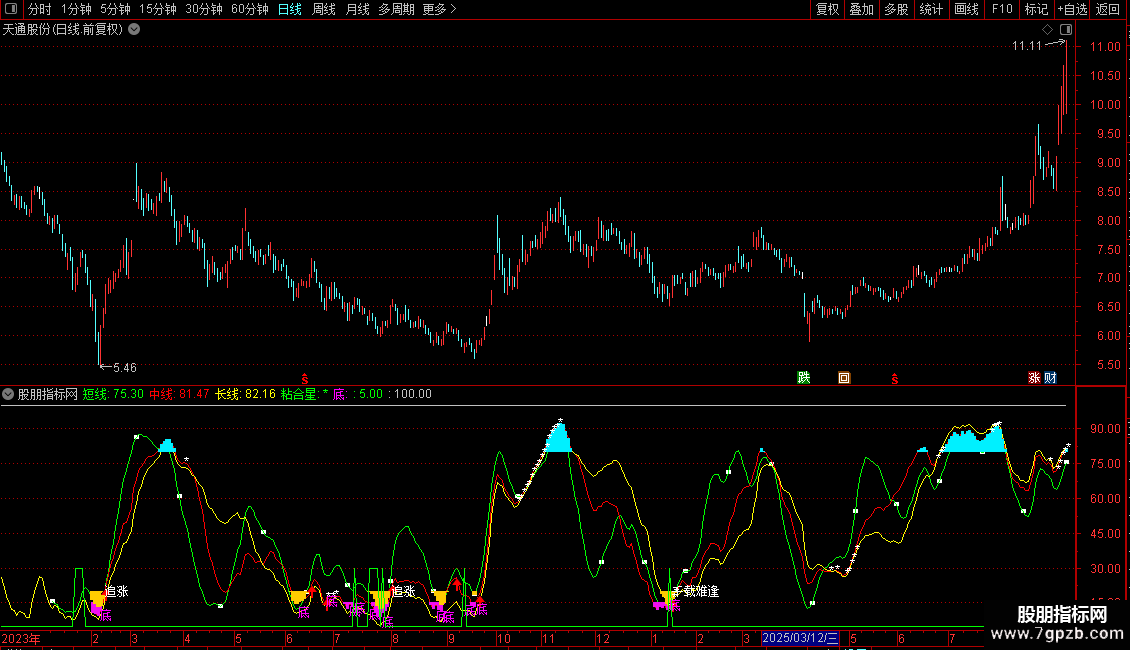Switch to the 周线 weekly period tab

[324, 9]
